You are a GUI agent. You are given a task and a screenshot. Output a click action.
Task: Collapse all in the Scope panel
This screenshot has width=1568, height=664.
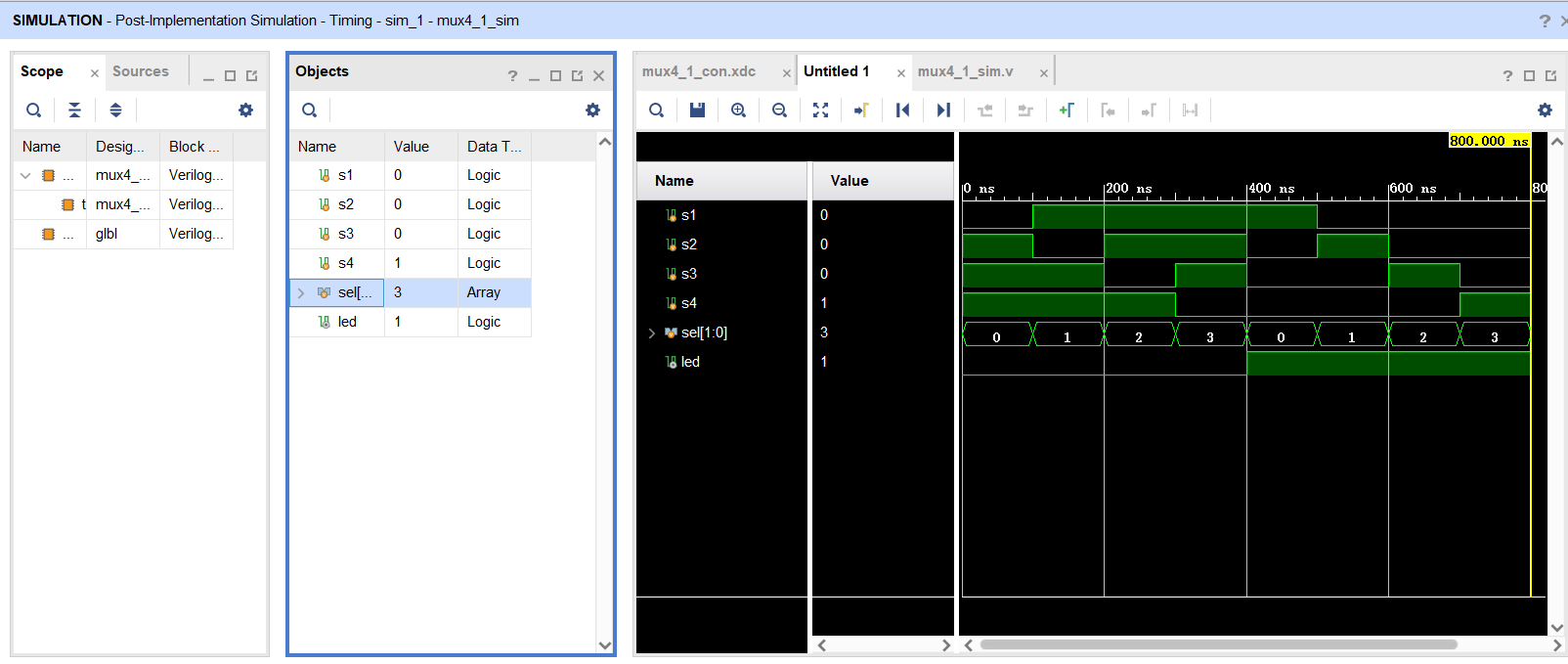click(x=74, y=111)
